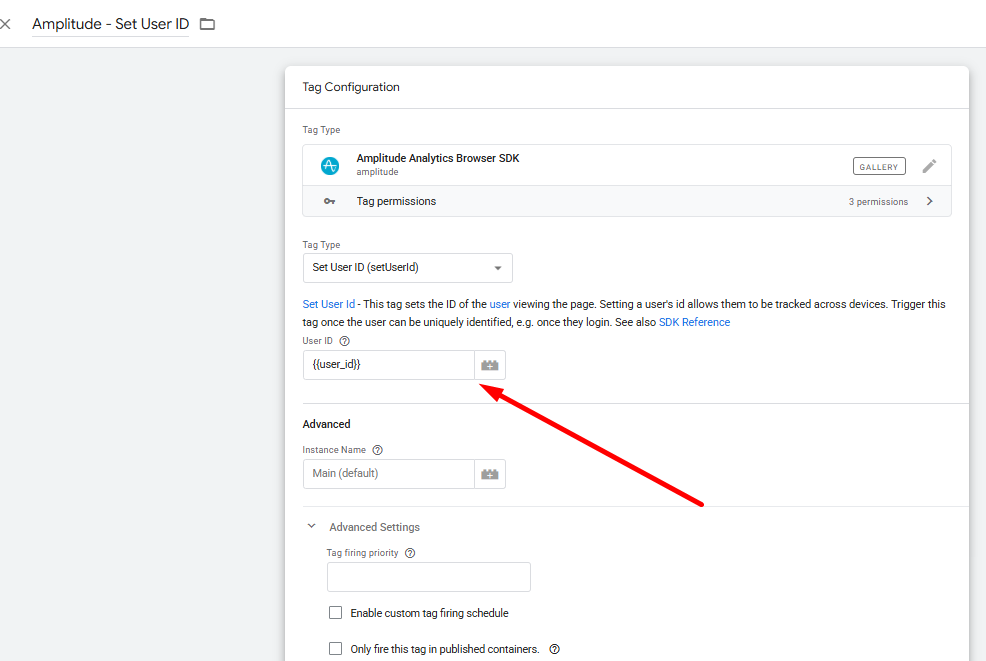Check Only fire this tag in published containers

(x=336, y=649)
